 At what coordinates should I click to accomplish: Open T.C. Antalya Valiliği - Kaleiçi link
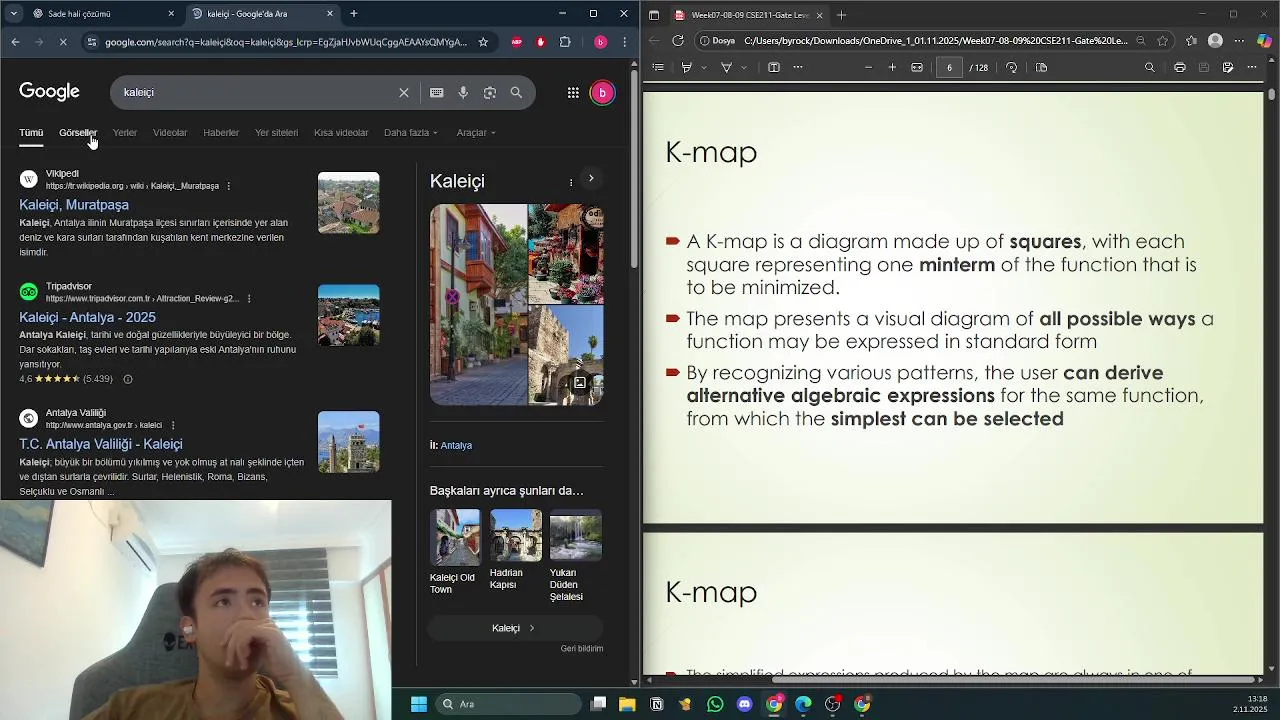coord(101,444)
